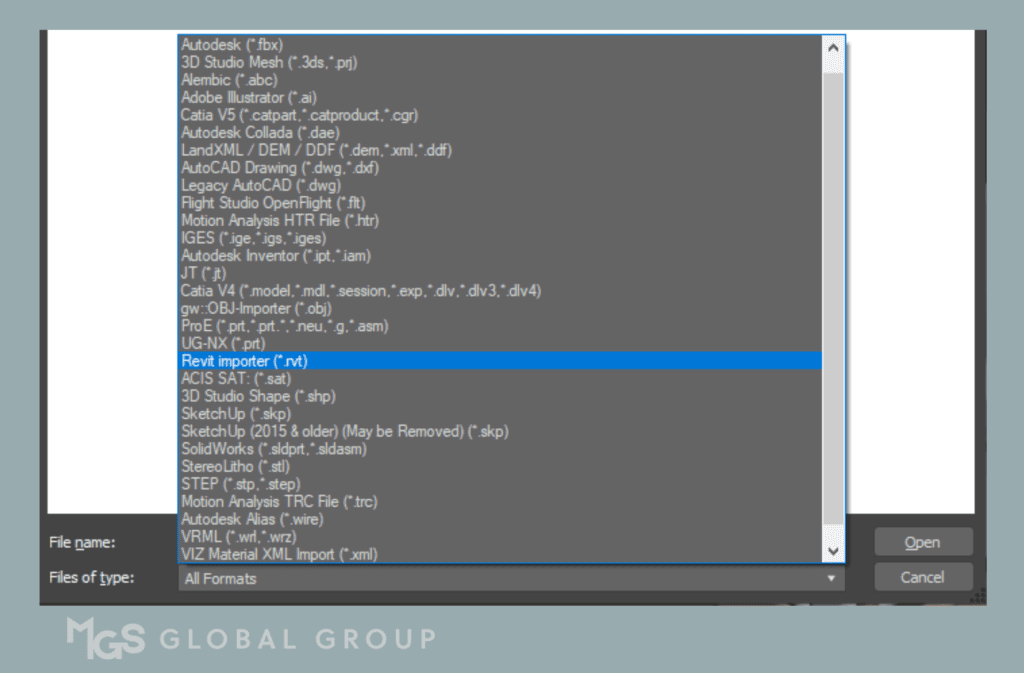Choose Legacy AutoCAD (*.dwg) option
Viewport: 1024px width, 673px height.
click(x=261, y=185)
